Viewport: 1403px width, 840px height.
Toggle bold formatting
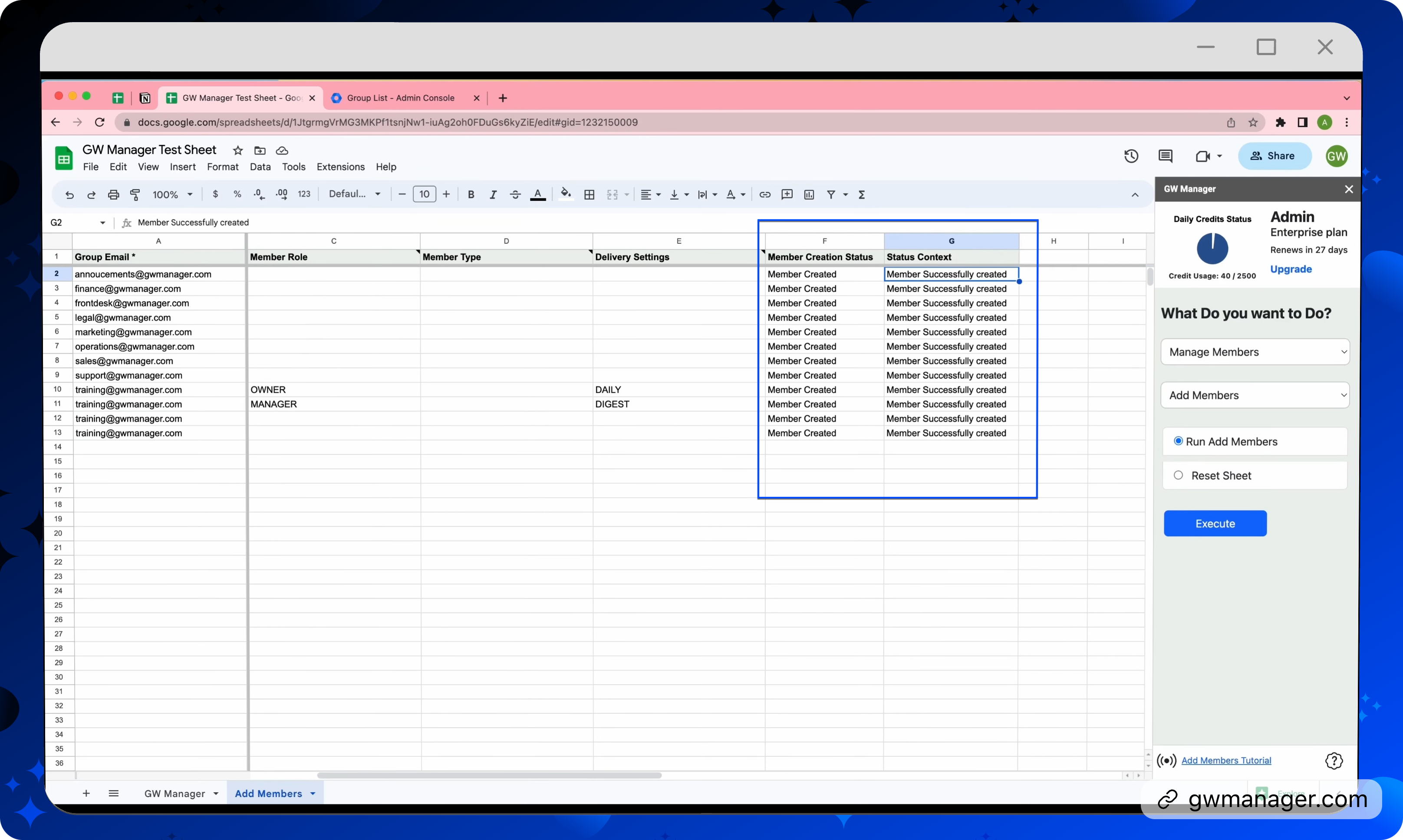pos(471,195)
